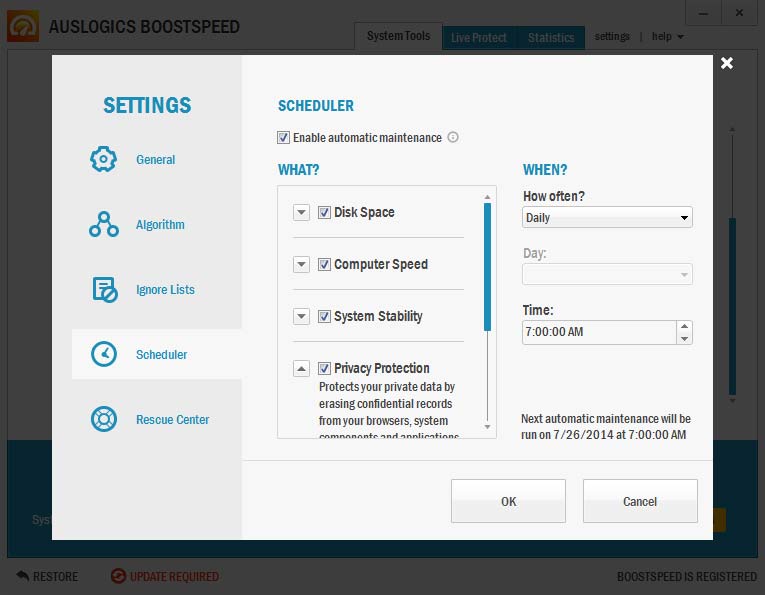The width and height of the screenshot is (765, 595).
Task: Open the General settings section
Action: pyautogui.click(x=155, y=159)
